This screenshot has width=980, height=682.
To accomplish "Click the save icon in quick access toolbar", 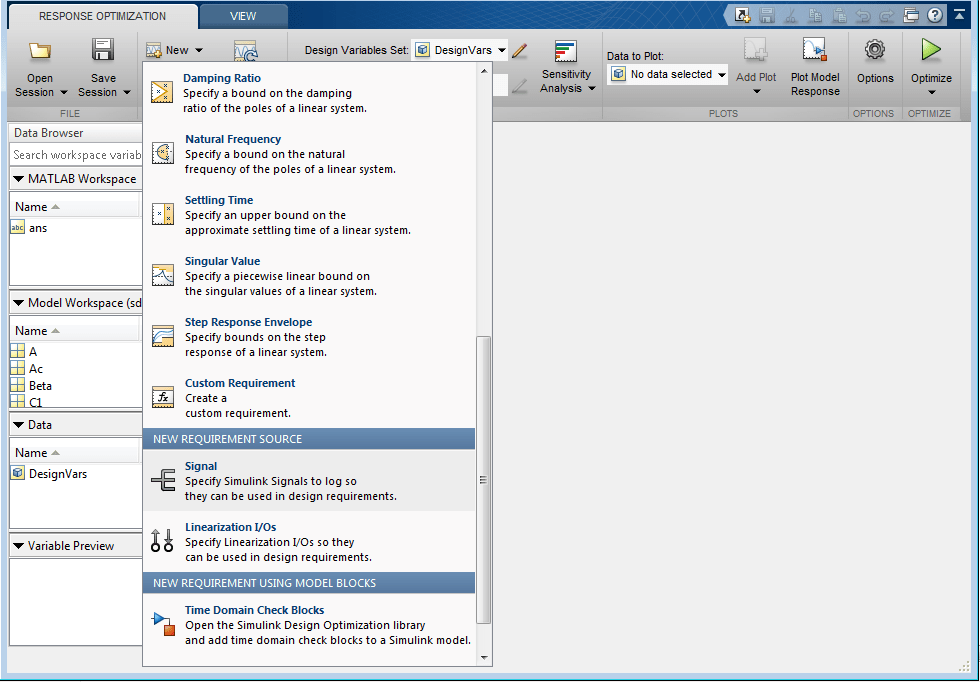I will point(767,16).
